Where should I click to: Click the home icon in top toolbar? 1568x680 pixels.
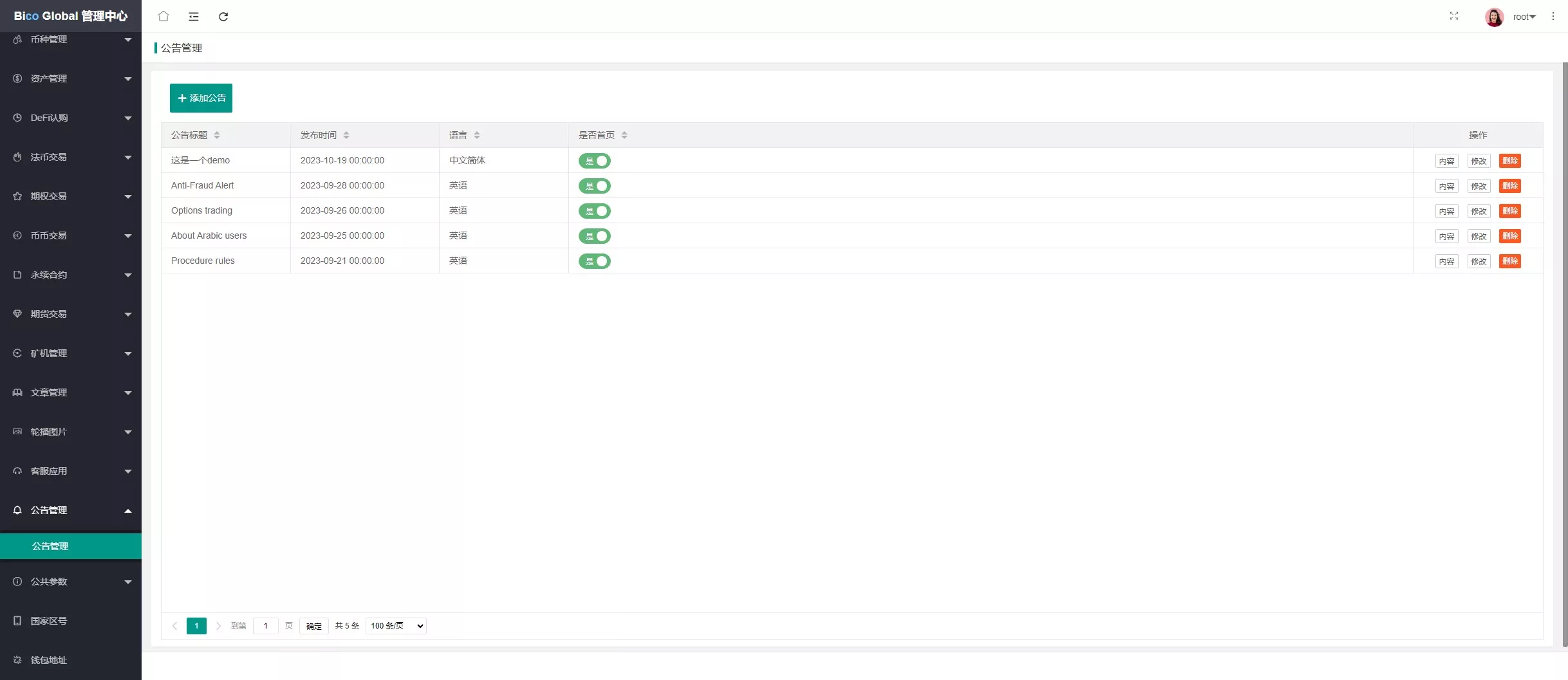163,16
